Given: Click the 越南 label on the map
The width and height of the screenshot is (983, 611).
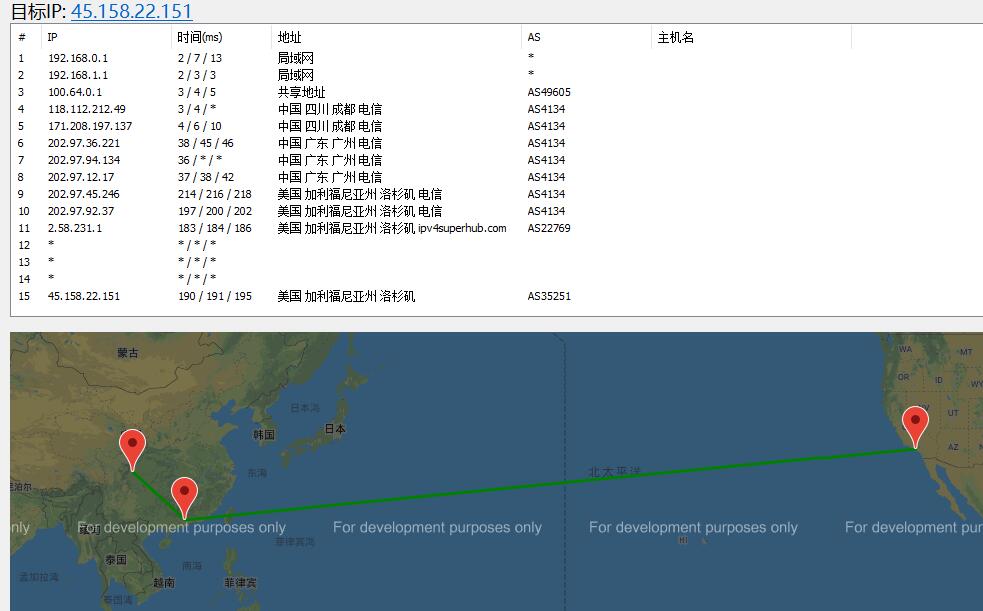Looking at the screenshot, I should click(x=164, y=582).
